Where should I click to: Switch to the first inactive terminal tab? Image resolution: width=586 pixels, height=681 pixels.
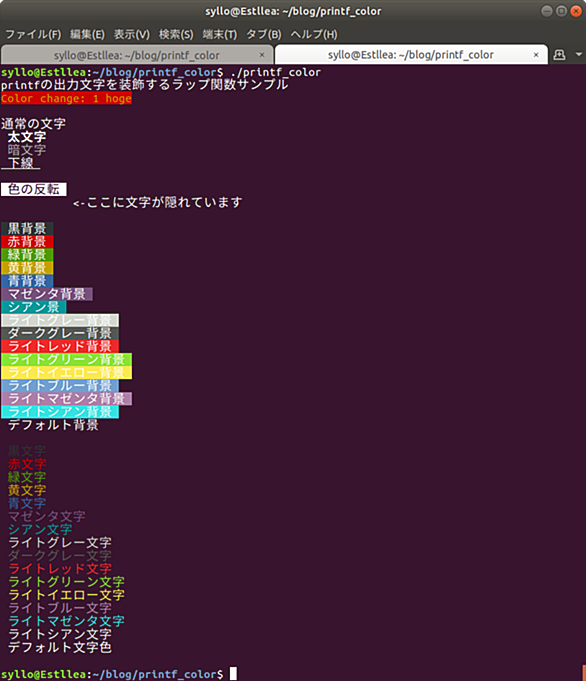click(x=137, y=55)
